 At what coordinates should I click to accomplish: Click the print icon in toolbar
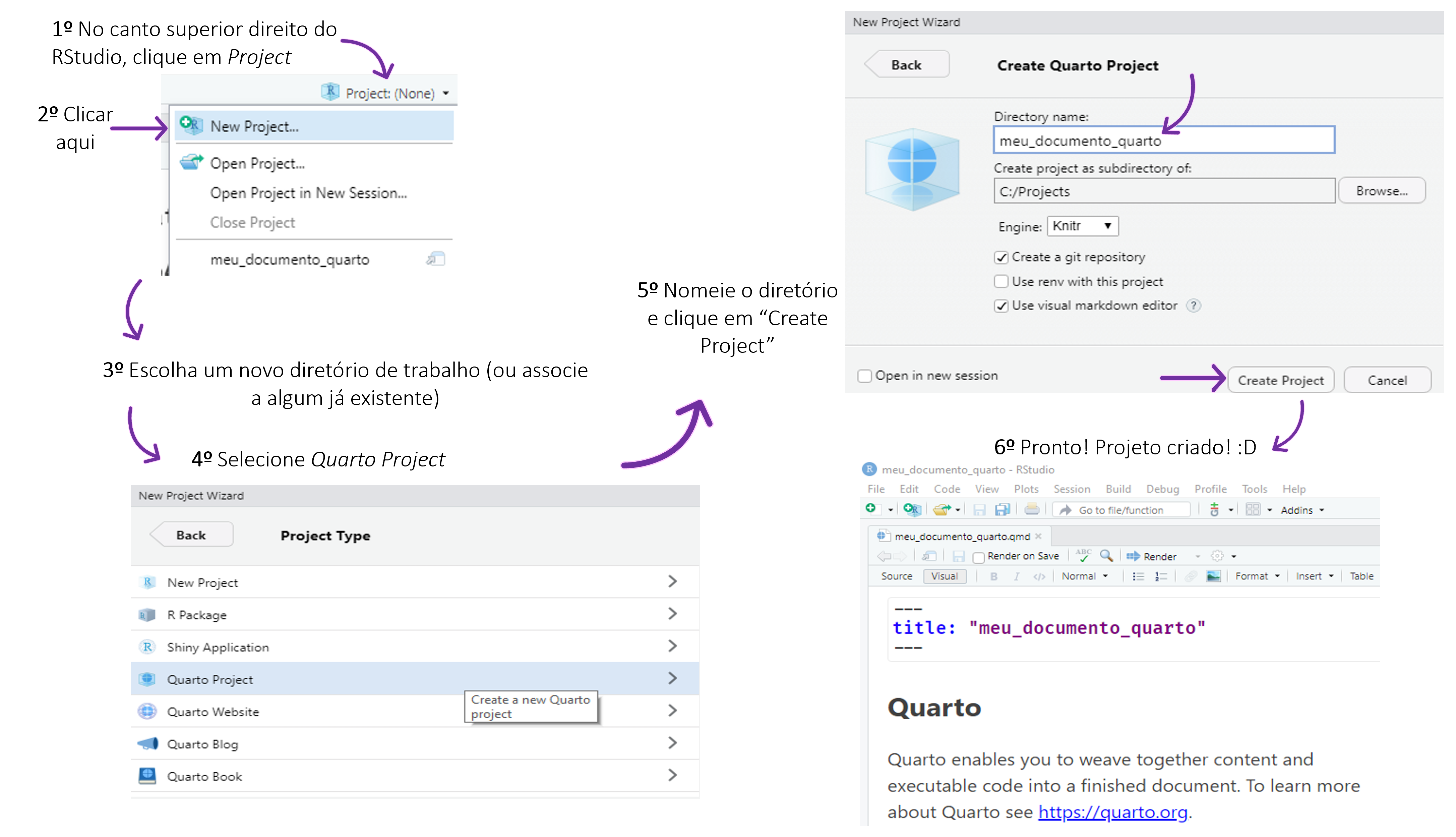(x=1032, y=509)
